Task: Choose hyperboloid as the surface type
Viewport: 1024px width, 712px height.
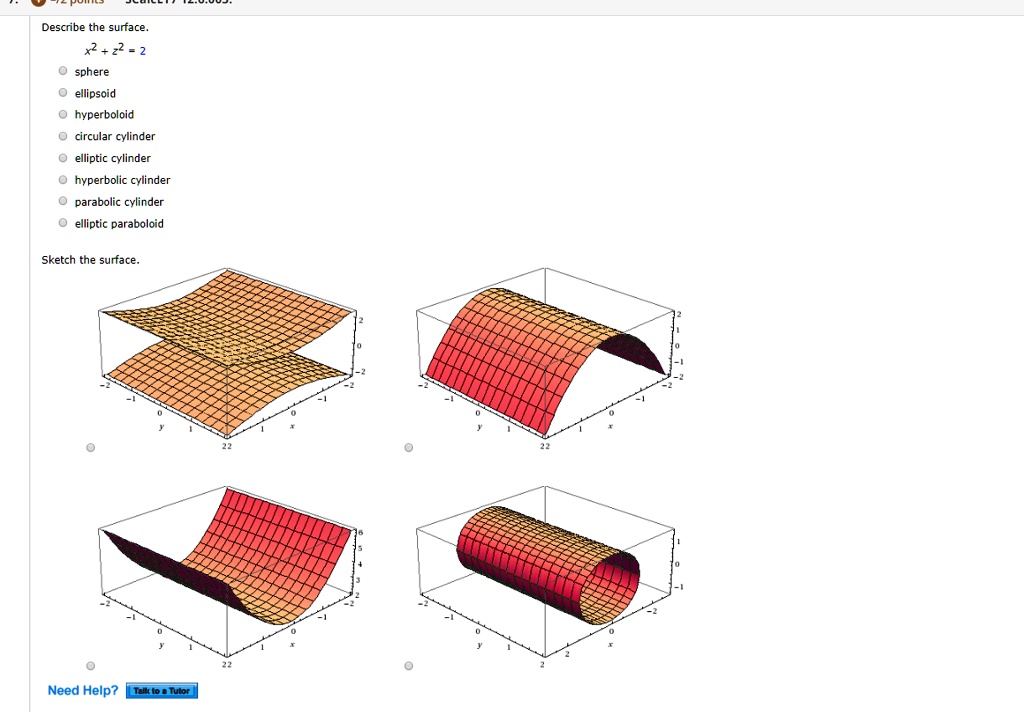Action: coord(62,114)
